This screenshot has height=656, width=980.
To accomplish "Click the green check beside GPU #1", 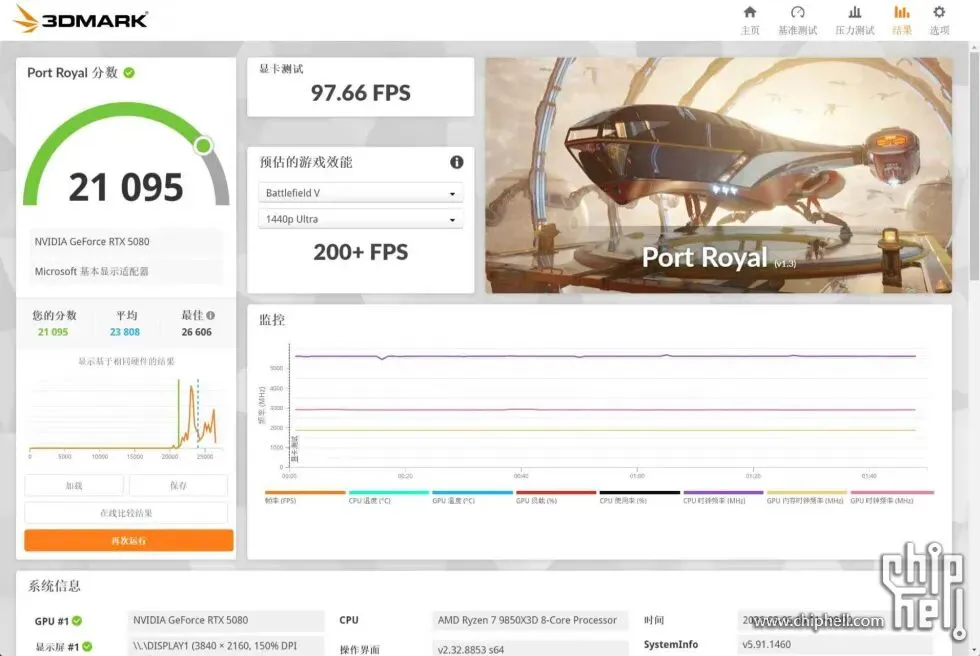I will tap(77, 620).
